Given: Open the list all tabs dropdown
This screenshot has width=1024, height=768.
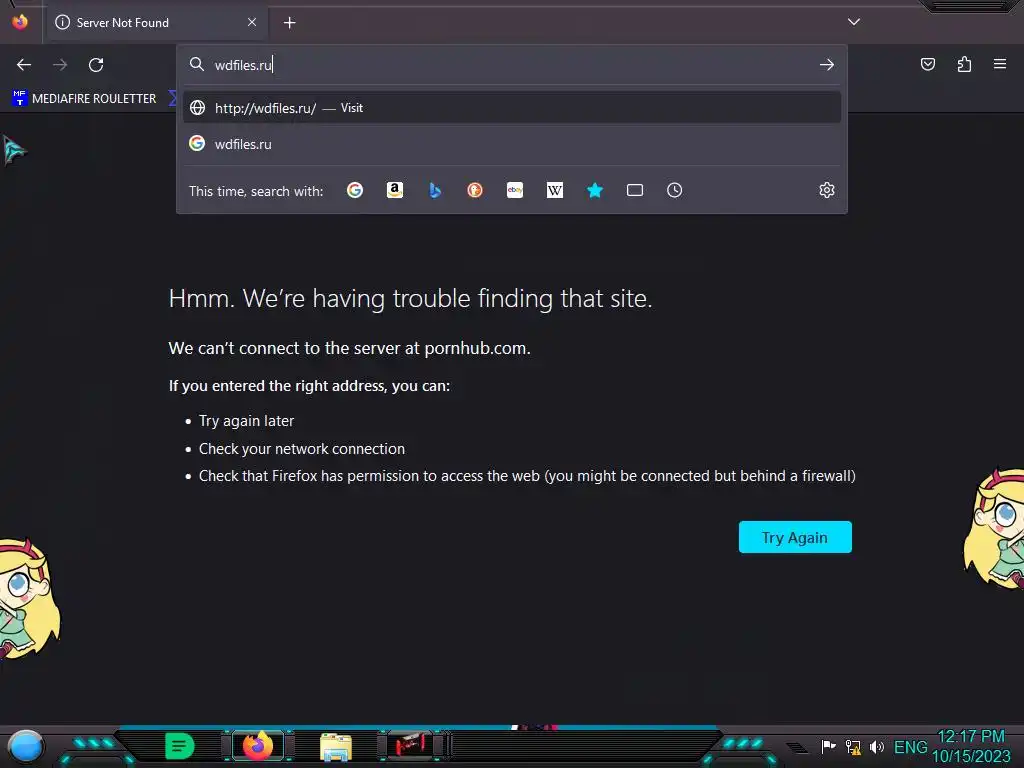Looking at the screenshot, I should point(854,22).
